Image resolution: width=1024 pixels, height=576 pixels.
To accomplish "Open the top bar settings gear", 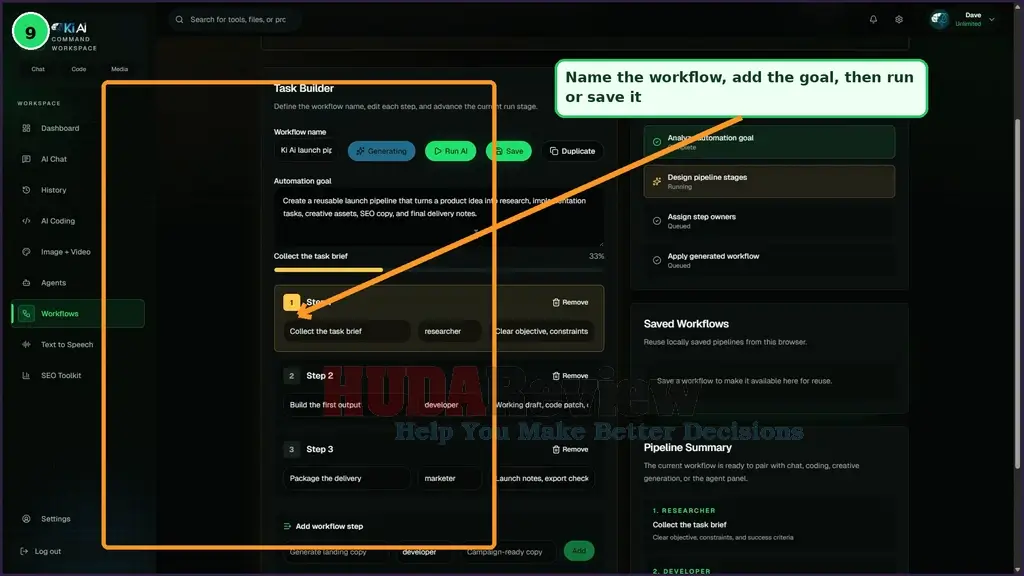I will click(899, 20).
